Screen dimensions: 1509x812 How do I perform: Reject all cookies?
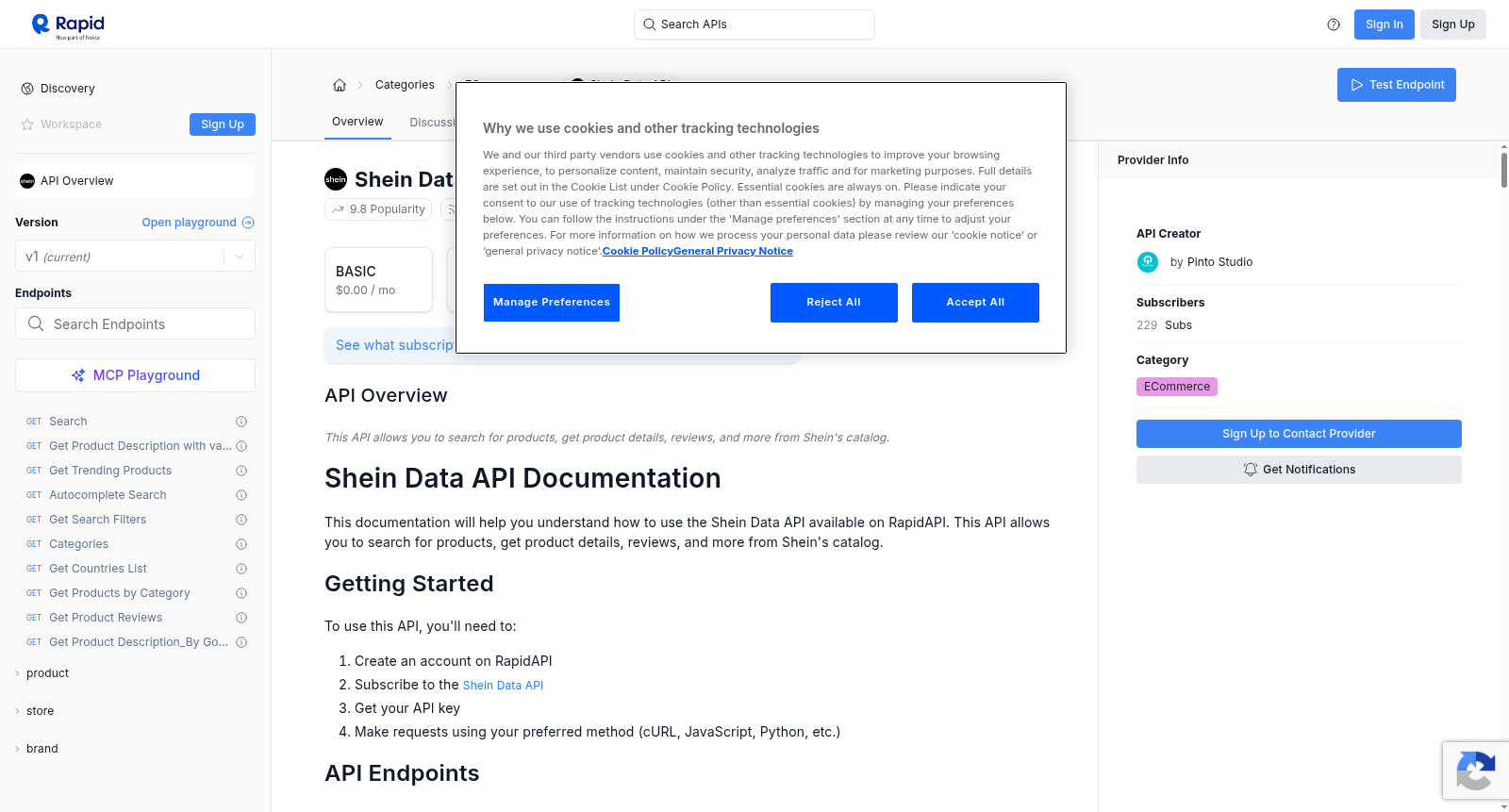tap(834, 303)
